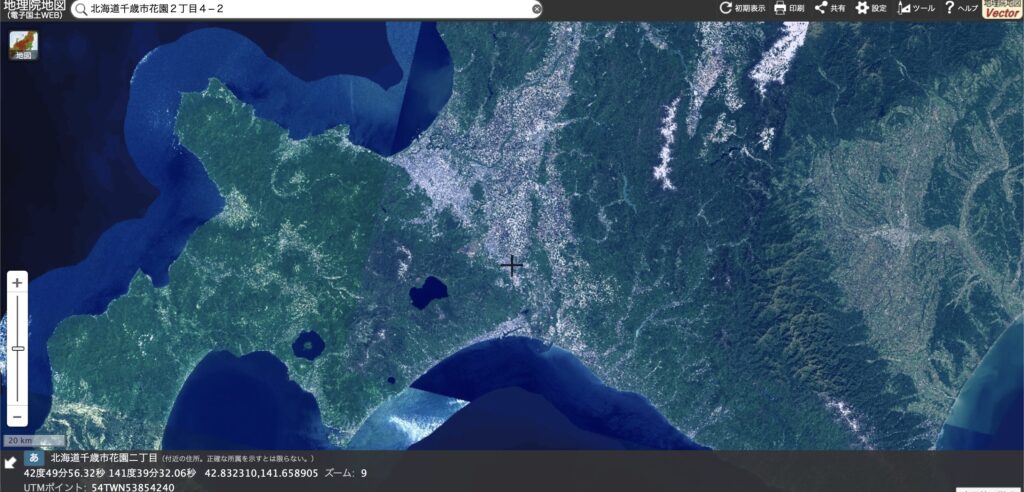Screen dimensions: 1024x492
Task: Click the crosshair at map center
Action: coord(512,265)
